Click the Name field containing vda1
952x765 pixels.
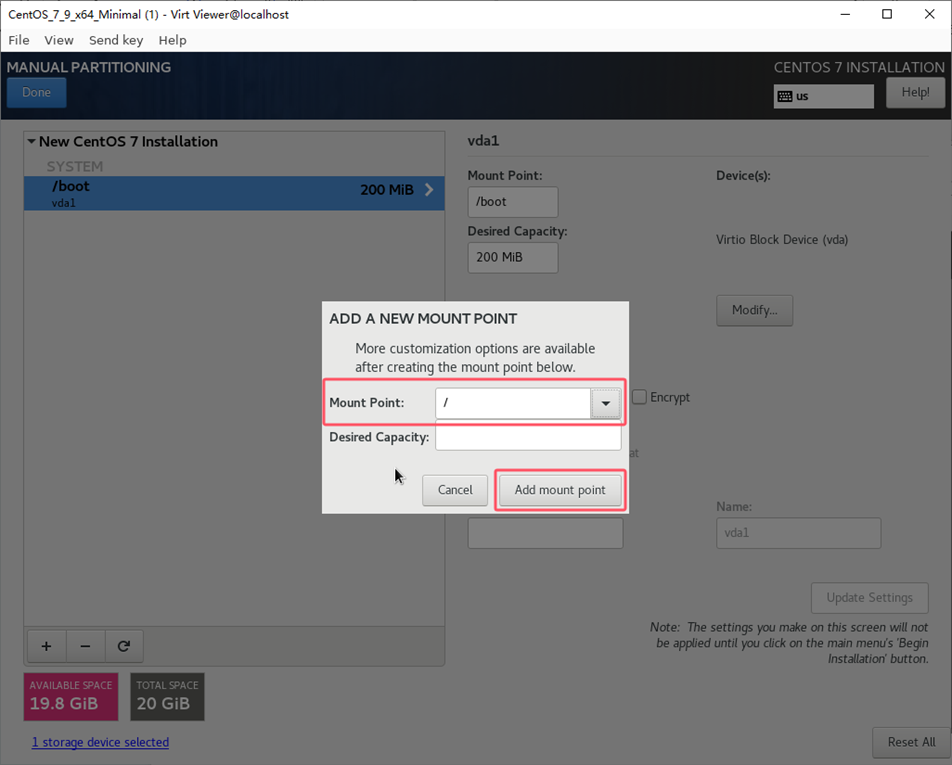(x=798, y=533)
